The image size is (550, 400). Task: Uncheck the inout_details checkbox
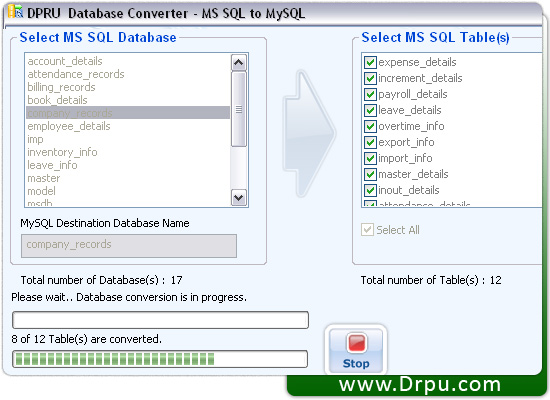[370, 190]
